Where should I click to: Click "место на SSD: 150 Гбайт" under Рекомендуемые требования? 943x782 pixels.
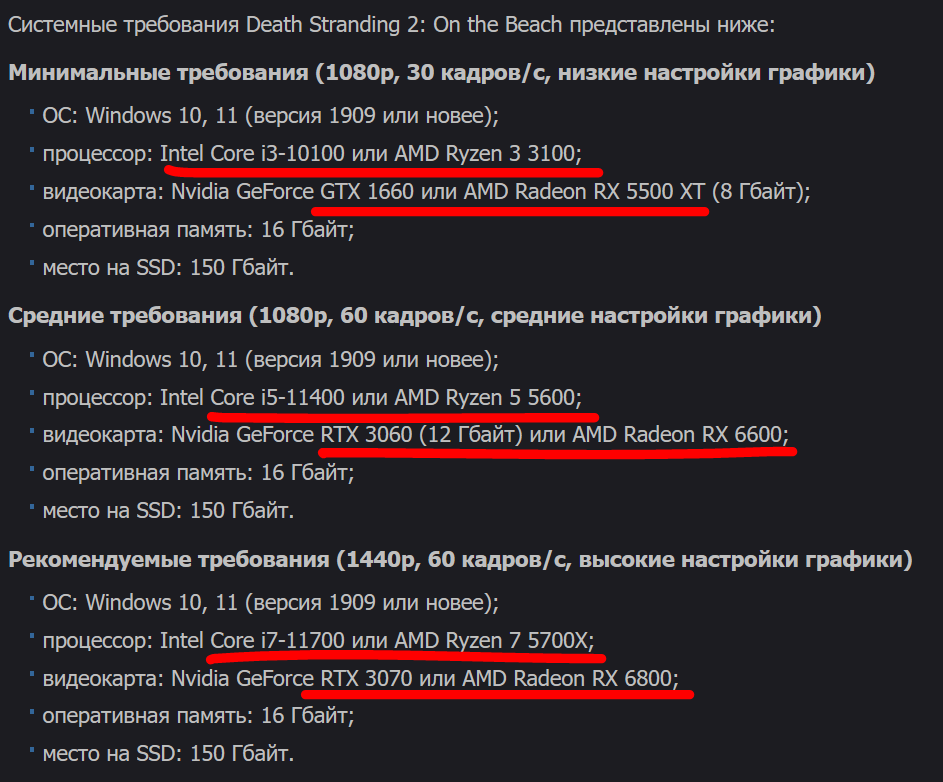(168, 754)
